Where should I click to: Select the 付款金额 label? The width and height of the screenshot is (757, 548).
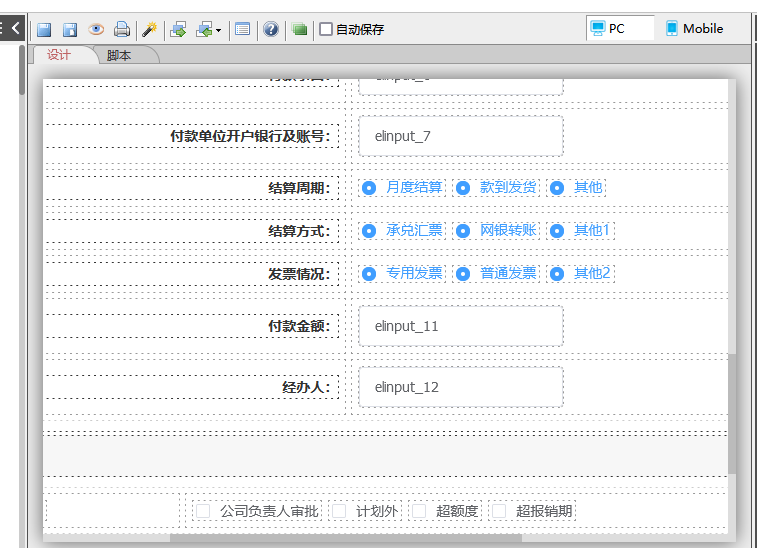(x=299, y=326)
